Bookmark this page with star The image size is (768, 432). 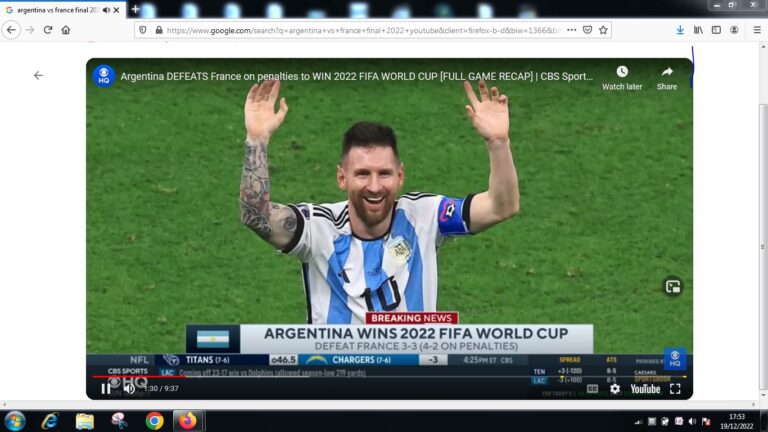(x=603, y=30)
